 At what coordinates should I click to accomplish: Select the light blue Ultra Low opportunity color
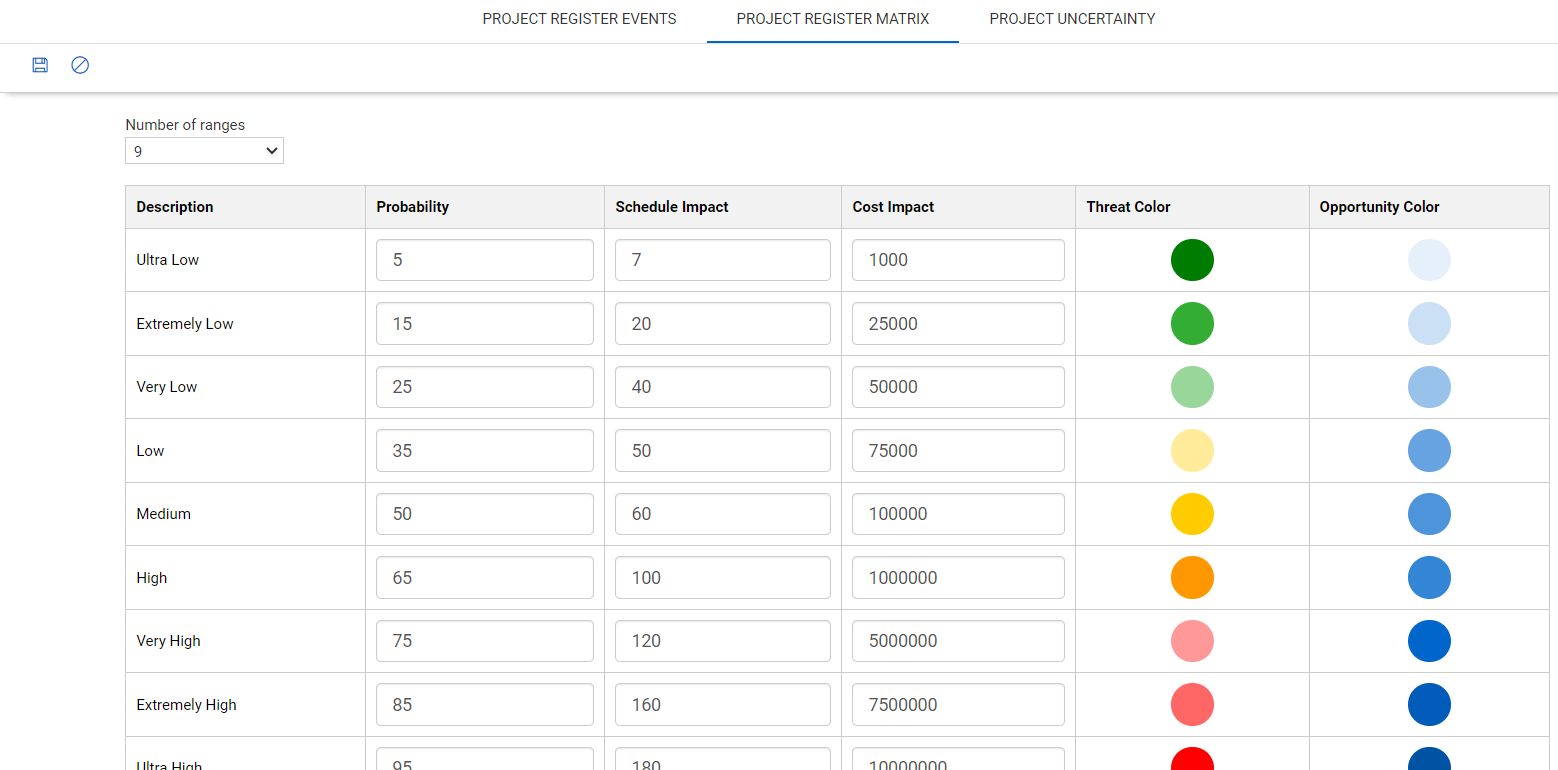(1429, 259)
